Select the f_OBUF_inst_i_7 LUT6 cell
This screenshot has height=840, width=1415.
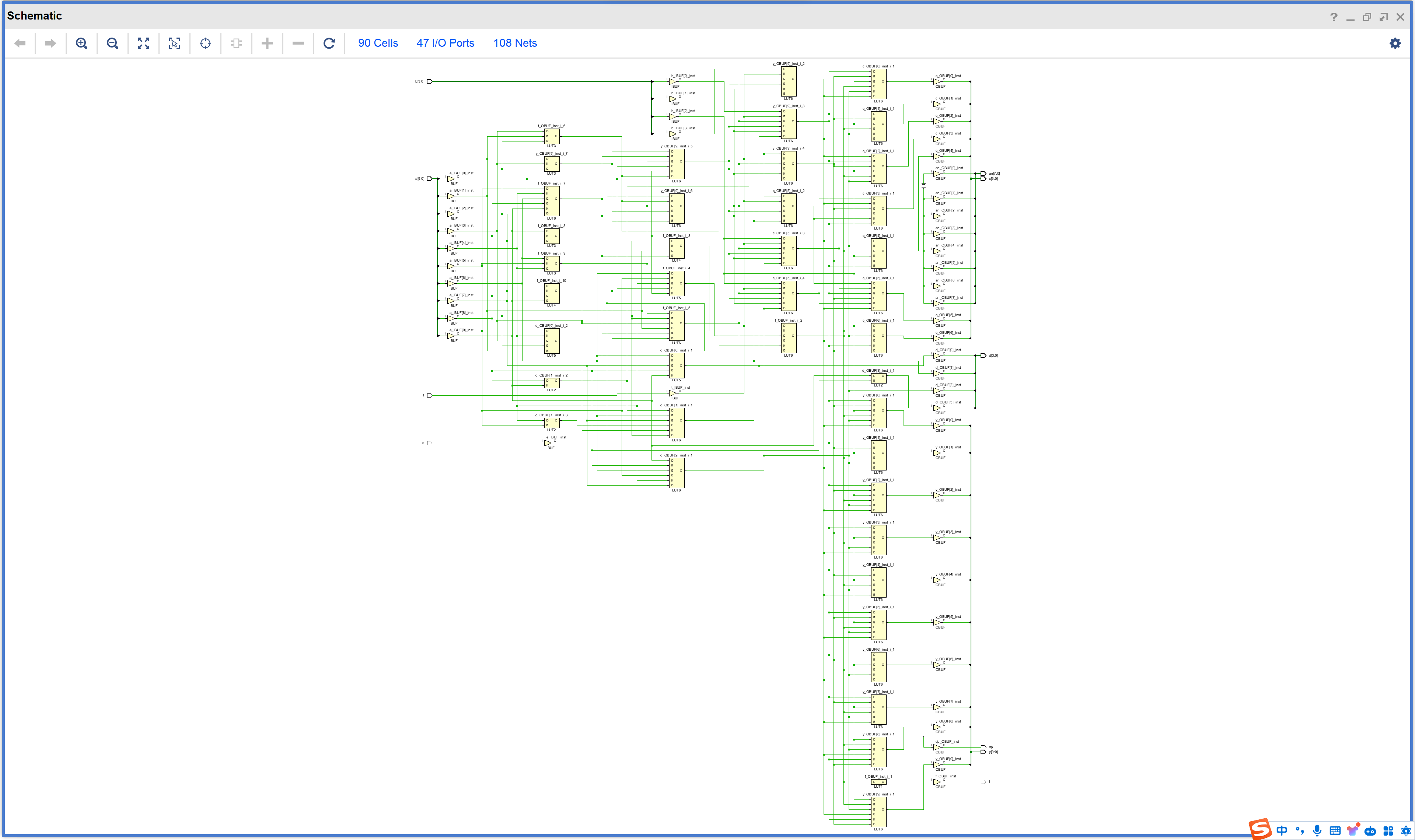click(x=552, y=201)
